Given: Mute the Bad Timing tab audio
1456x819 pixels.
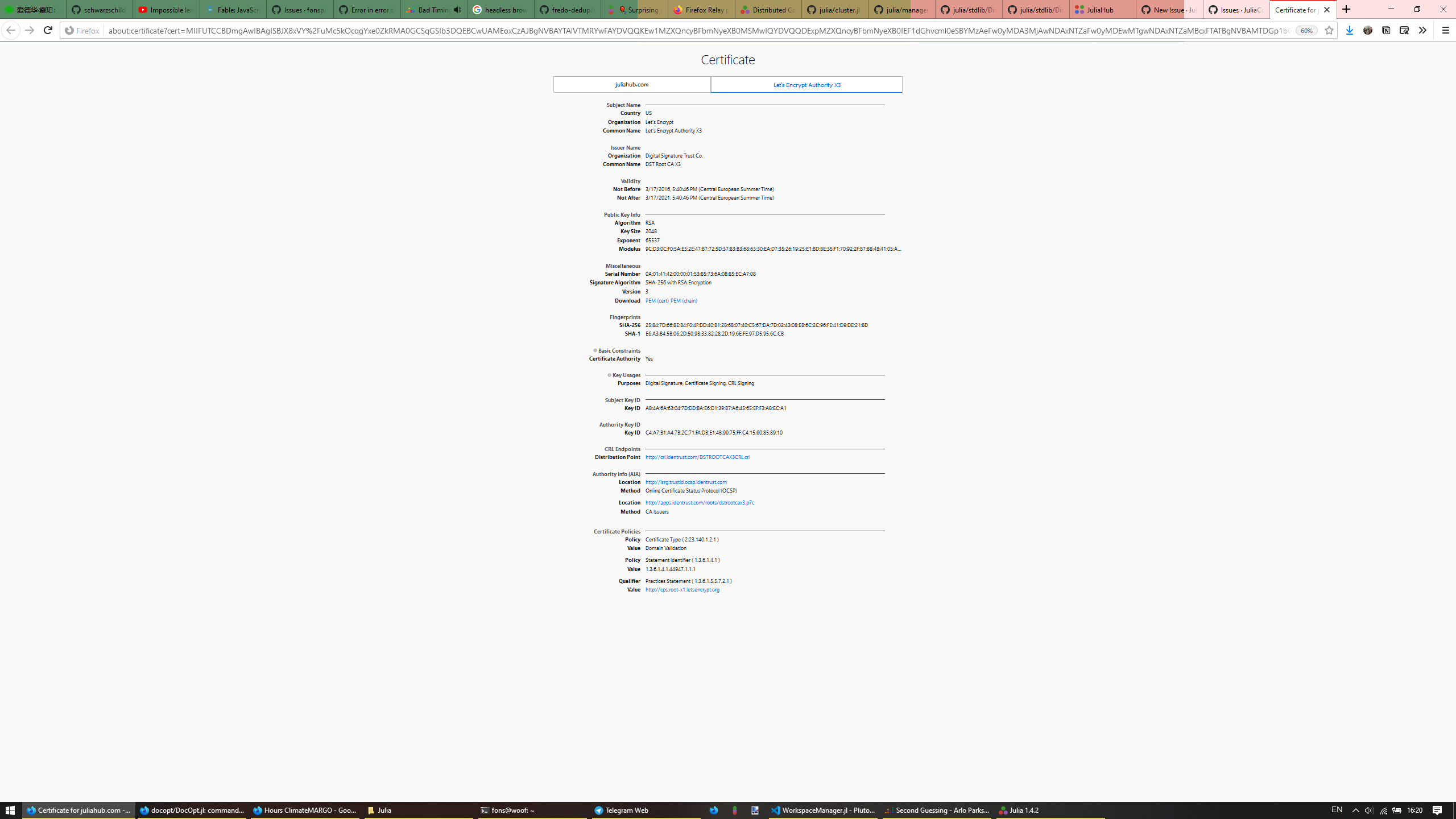Looking at the screenshot, I should 457,10.
